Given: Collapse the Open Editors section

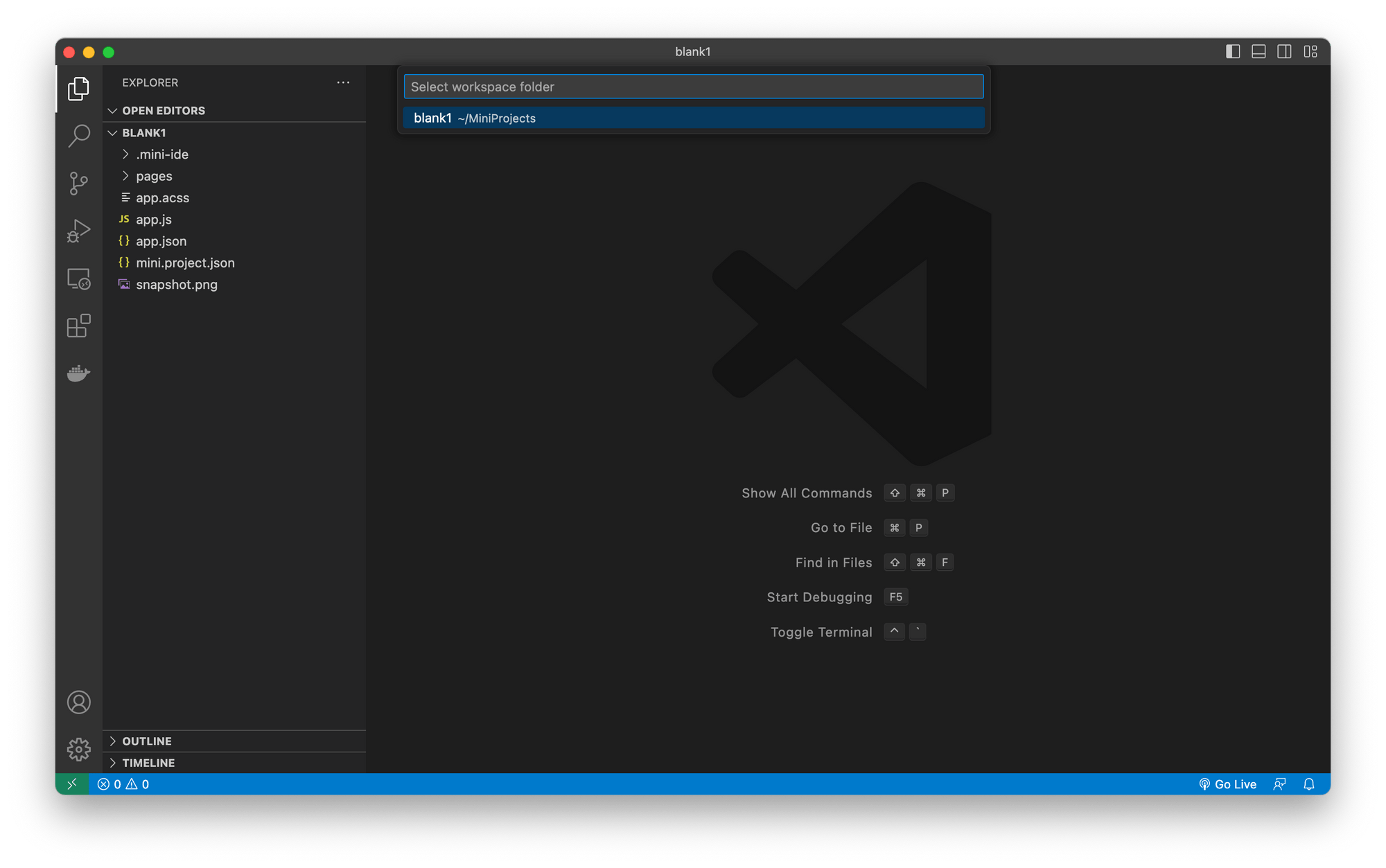Looking at the screenshot, I should 234,111.
